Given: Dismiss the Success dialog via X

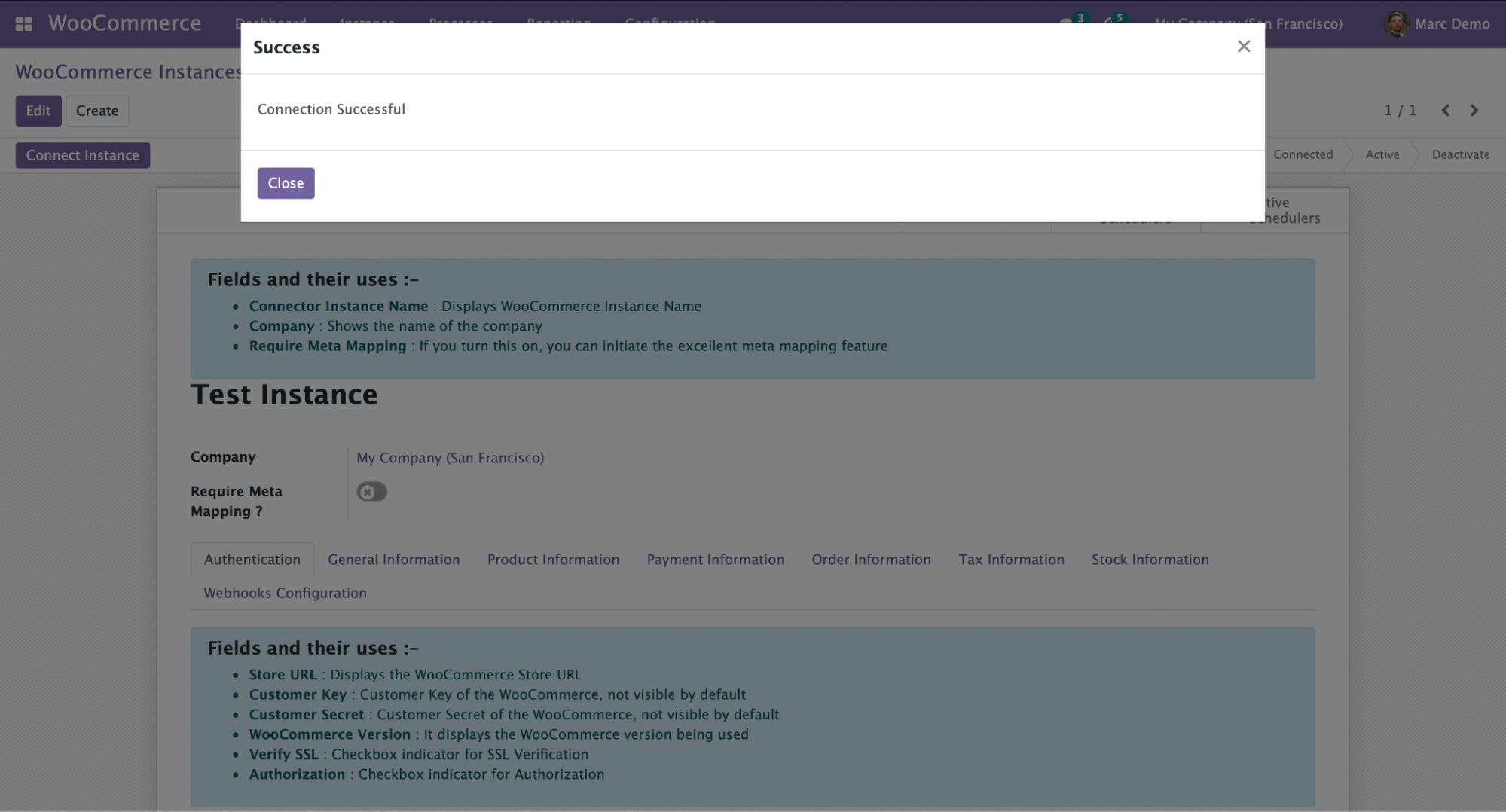Looking at the screenshot, I should pyautogui.click(x=1243, y=46).
